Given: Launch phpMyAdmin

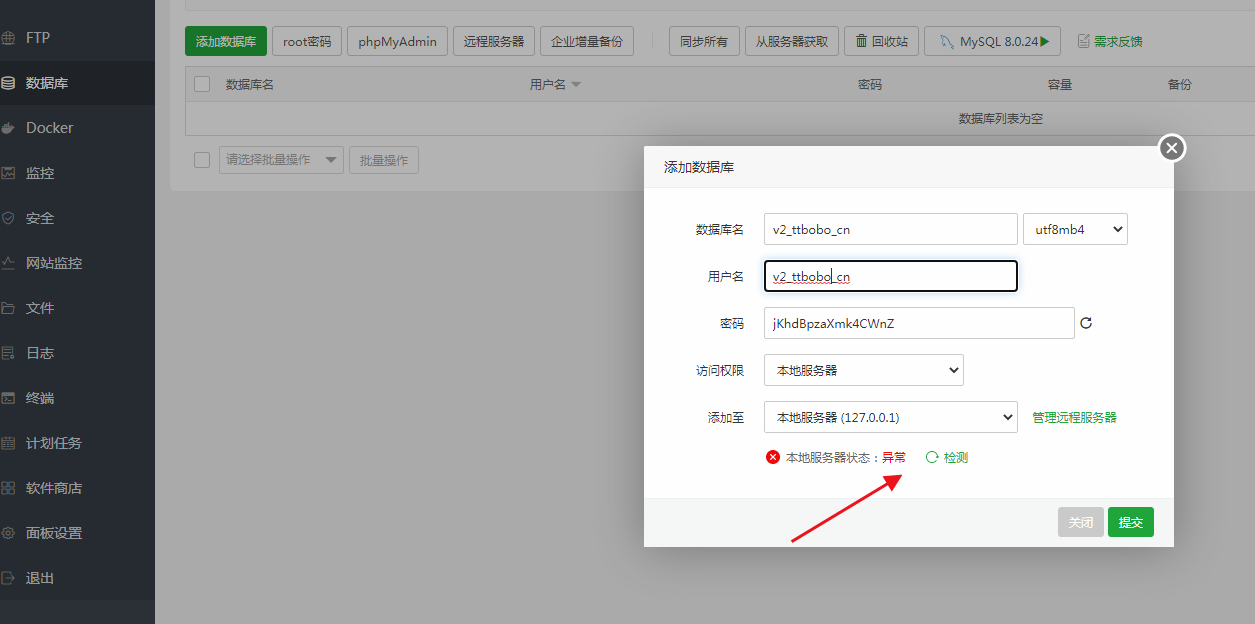Looking at the screenshot, I should coord(397,41).
